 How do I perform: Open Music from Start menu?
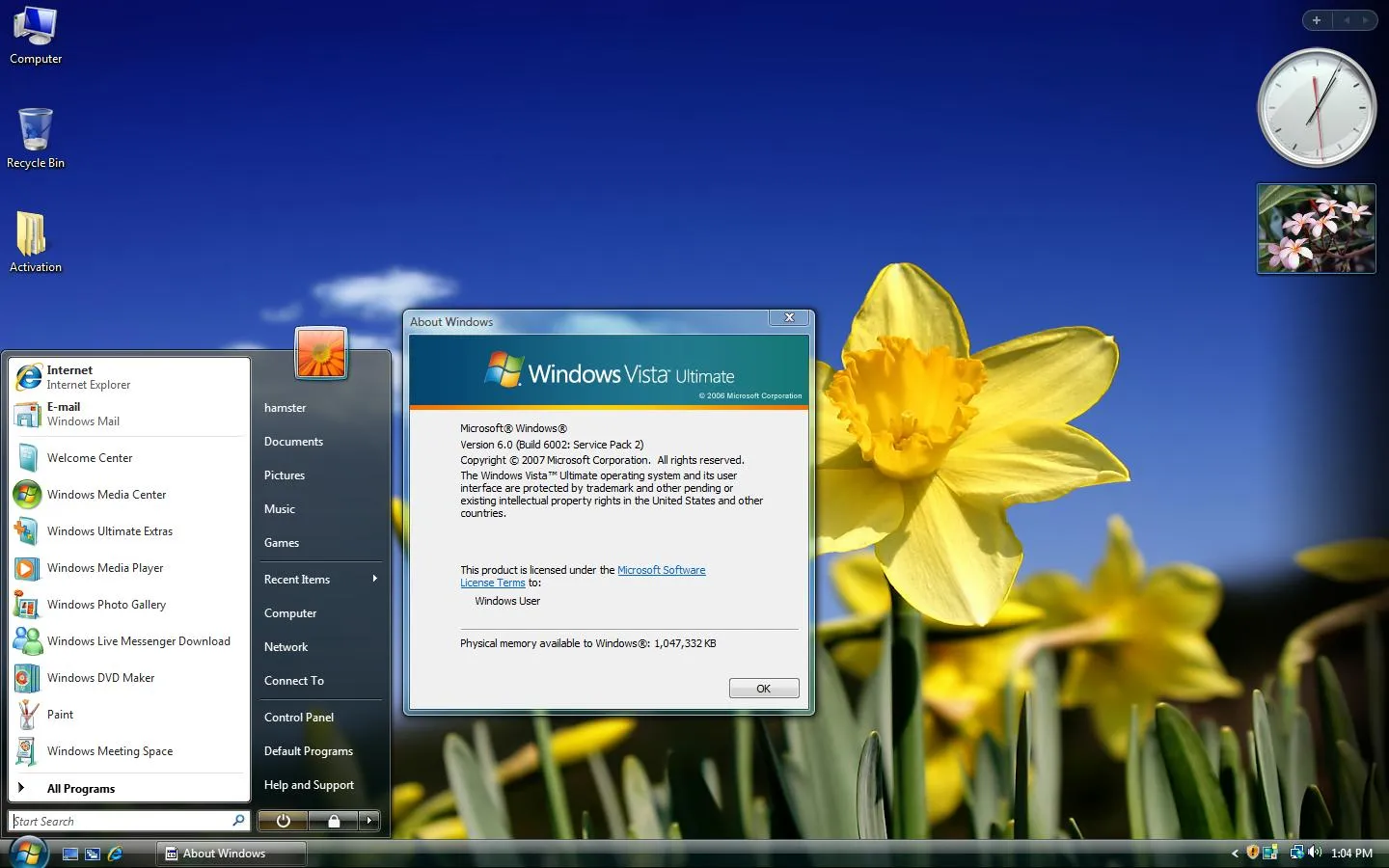tap(321, 509)
